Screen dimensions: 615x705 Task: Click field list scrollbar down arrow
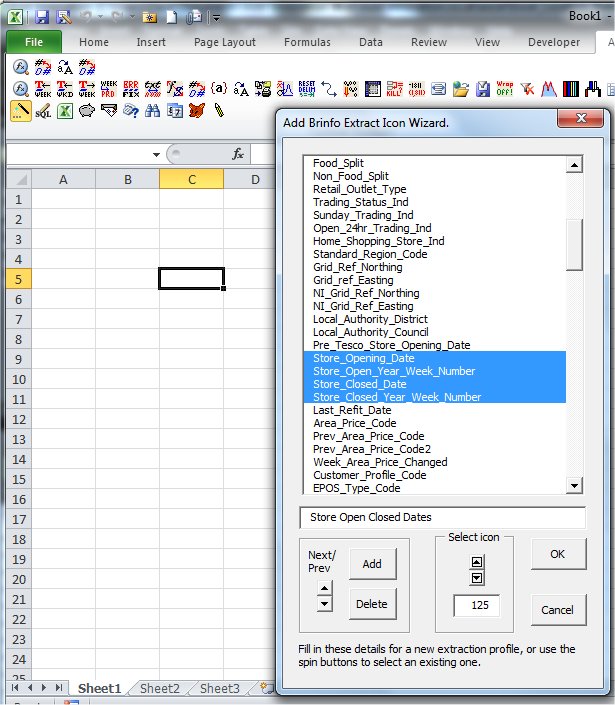[x=575, y=486]
